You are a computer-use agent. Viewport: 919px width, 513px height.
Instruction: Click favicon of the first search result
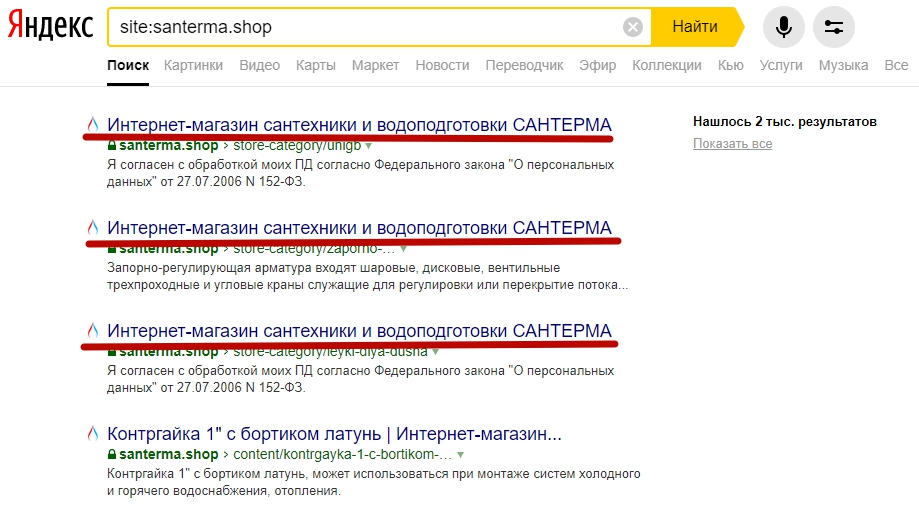(x=93, y=124)
